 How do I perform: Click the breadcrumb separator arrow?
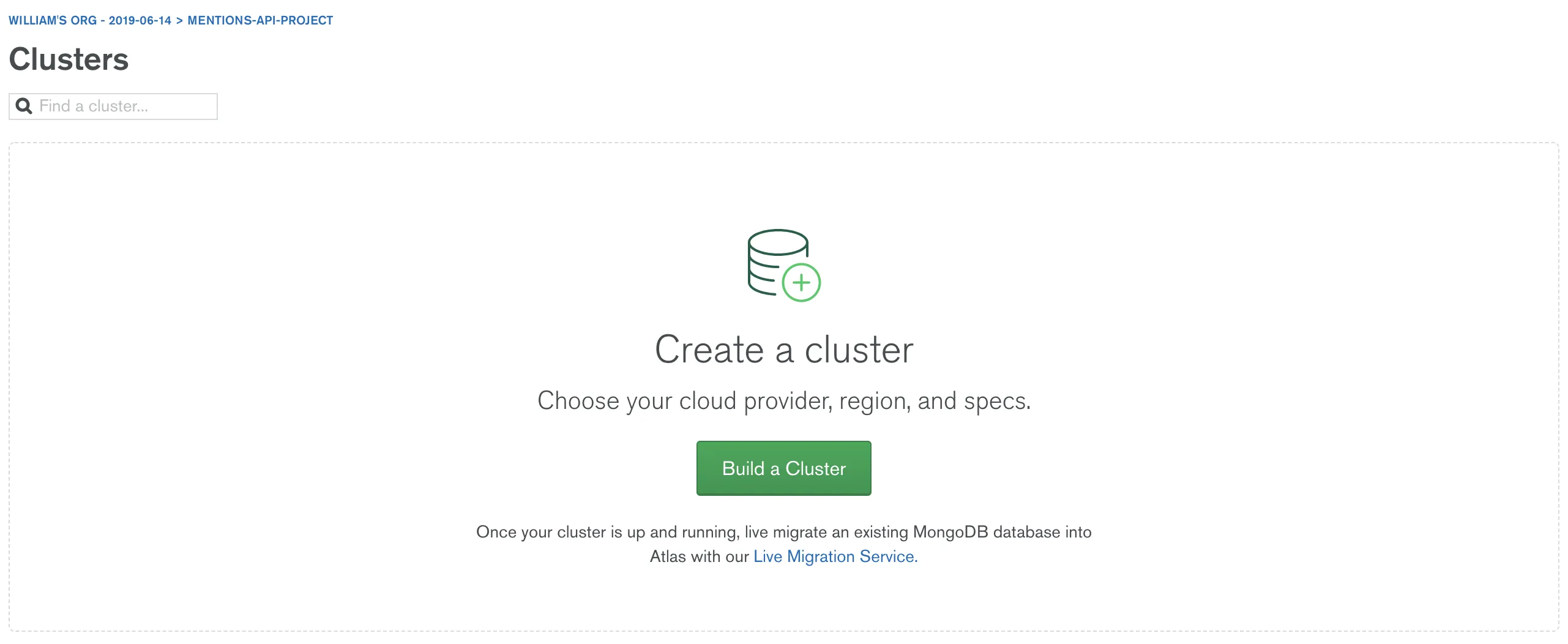(x=178, y=20)
